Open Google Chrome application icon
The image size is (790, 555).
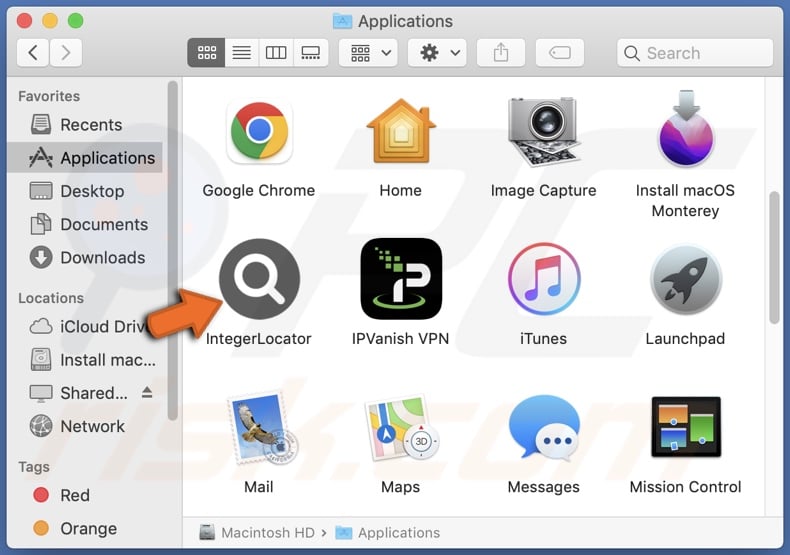pyautogui.click(x=259, y=132)
